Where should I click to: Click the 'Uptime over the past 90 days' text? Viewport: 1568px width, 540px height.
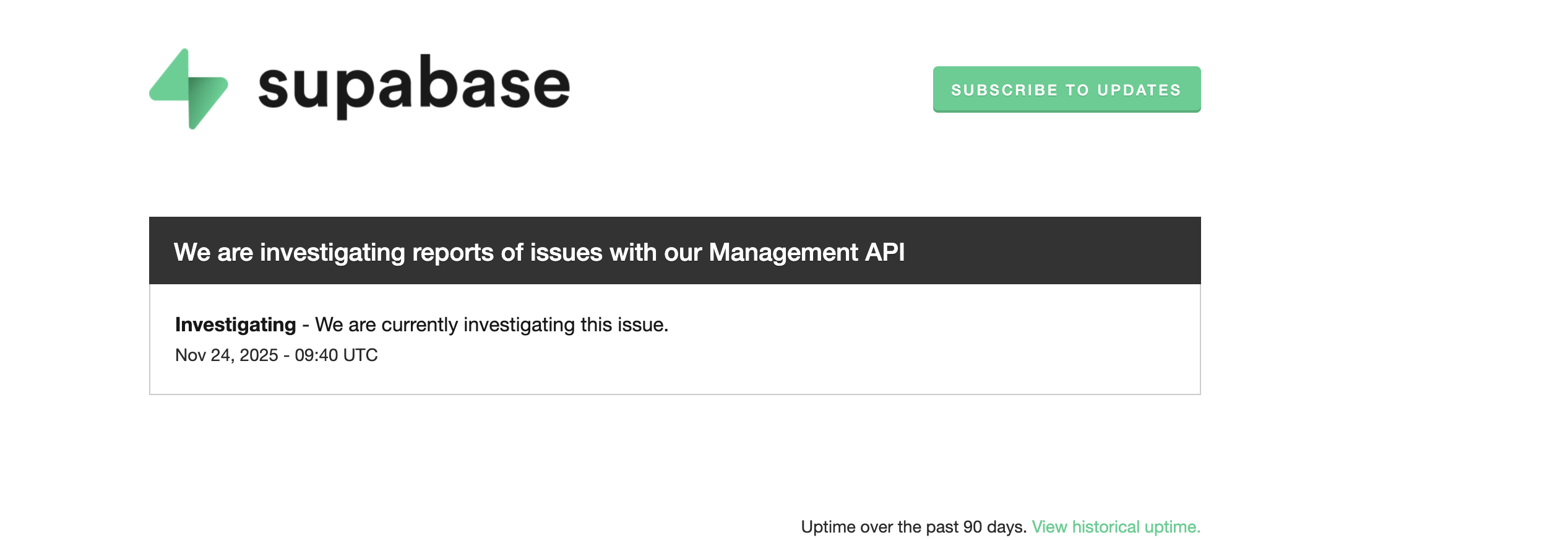click(x=913, y=527)
